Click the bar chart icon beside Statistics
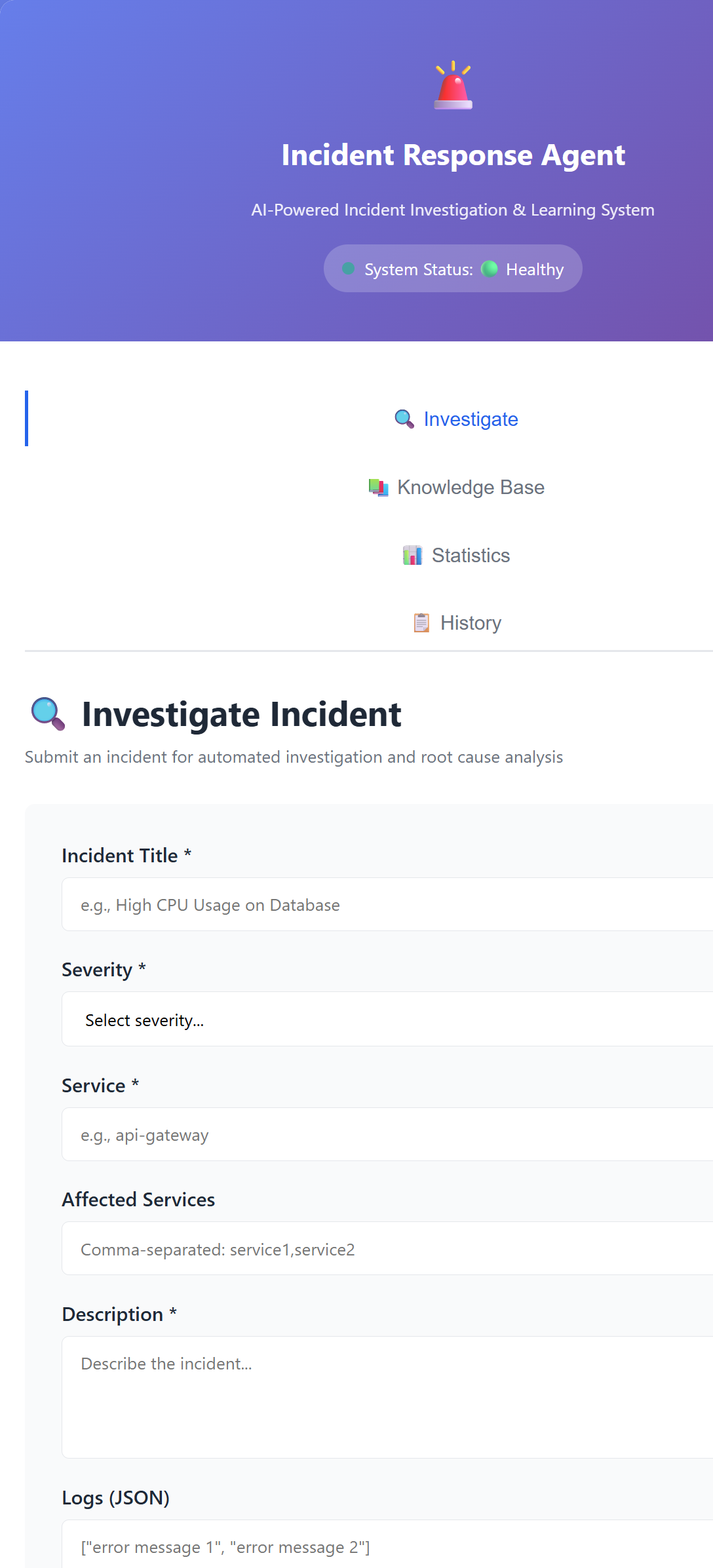Image resolution: width=713 pixels, height=1568 pixels. point(412,556)
